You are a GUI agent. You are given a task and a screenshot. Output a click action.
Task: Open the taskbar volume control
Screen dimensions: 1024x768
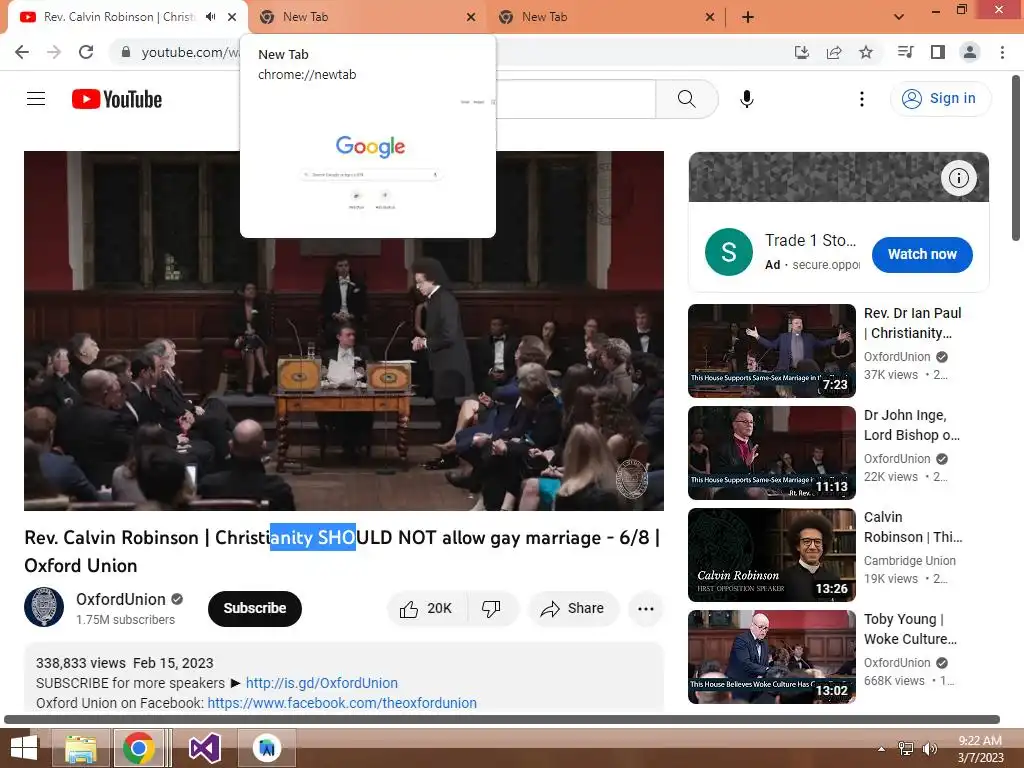pos(929,748)
